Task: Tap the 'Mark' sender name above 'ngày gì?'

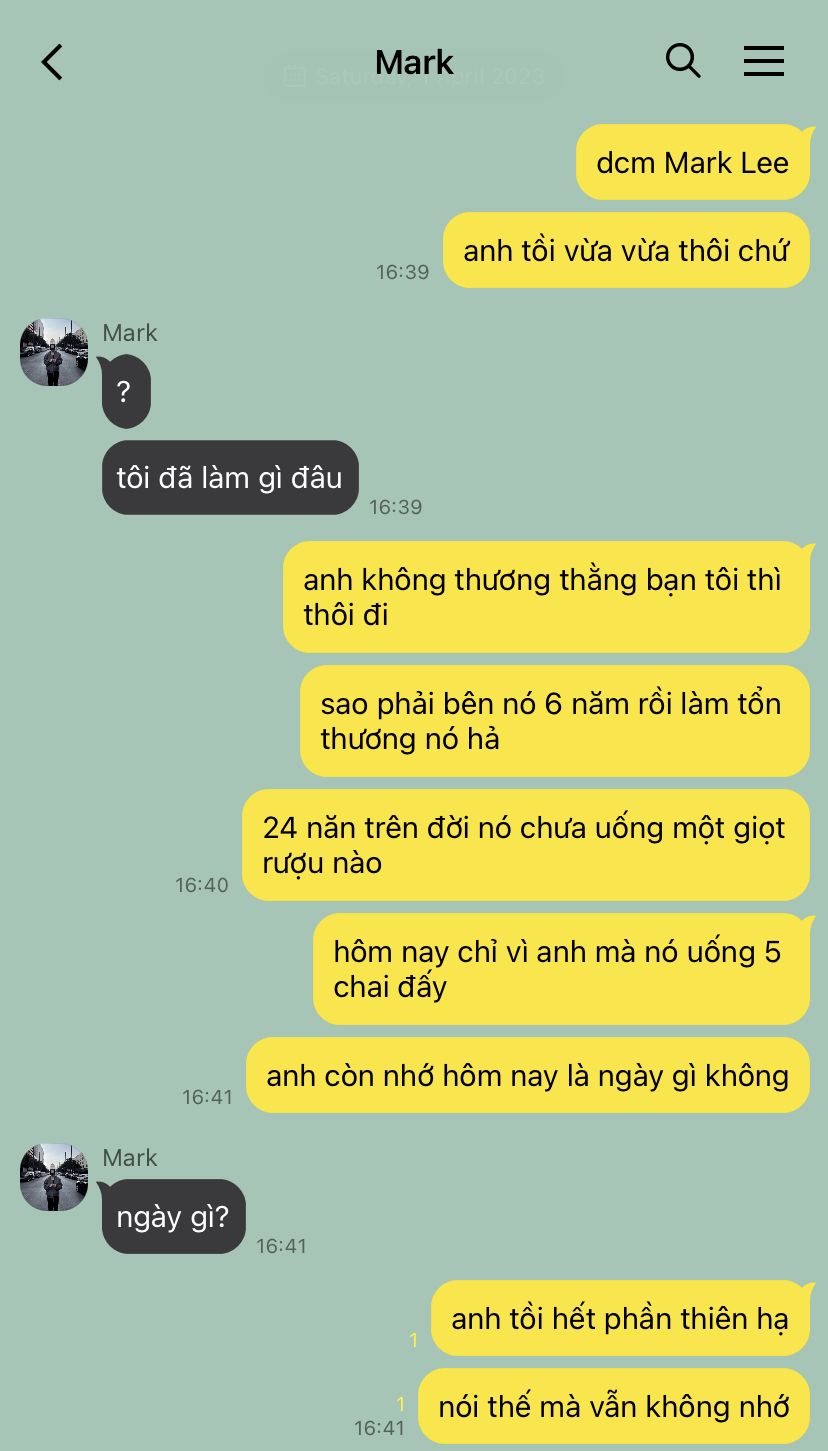Action: click(x=130, y=1158)
